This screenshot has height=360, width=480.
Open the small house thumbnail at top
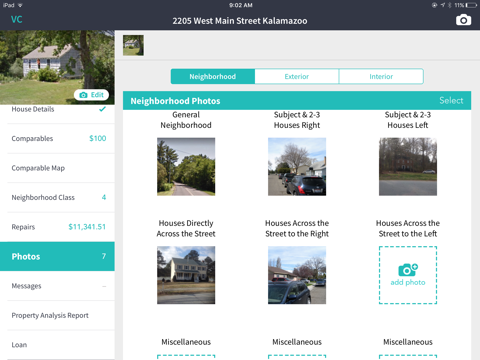coord(133,45)
